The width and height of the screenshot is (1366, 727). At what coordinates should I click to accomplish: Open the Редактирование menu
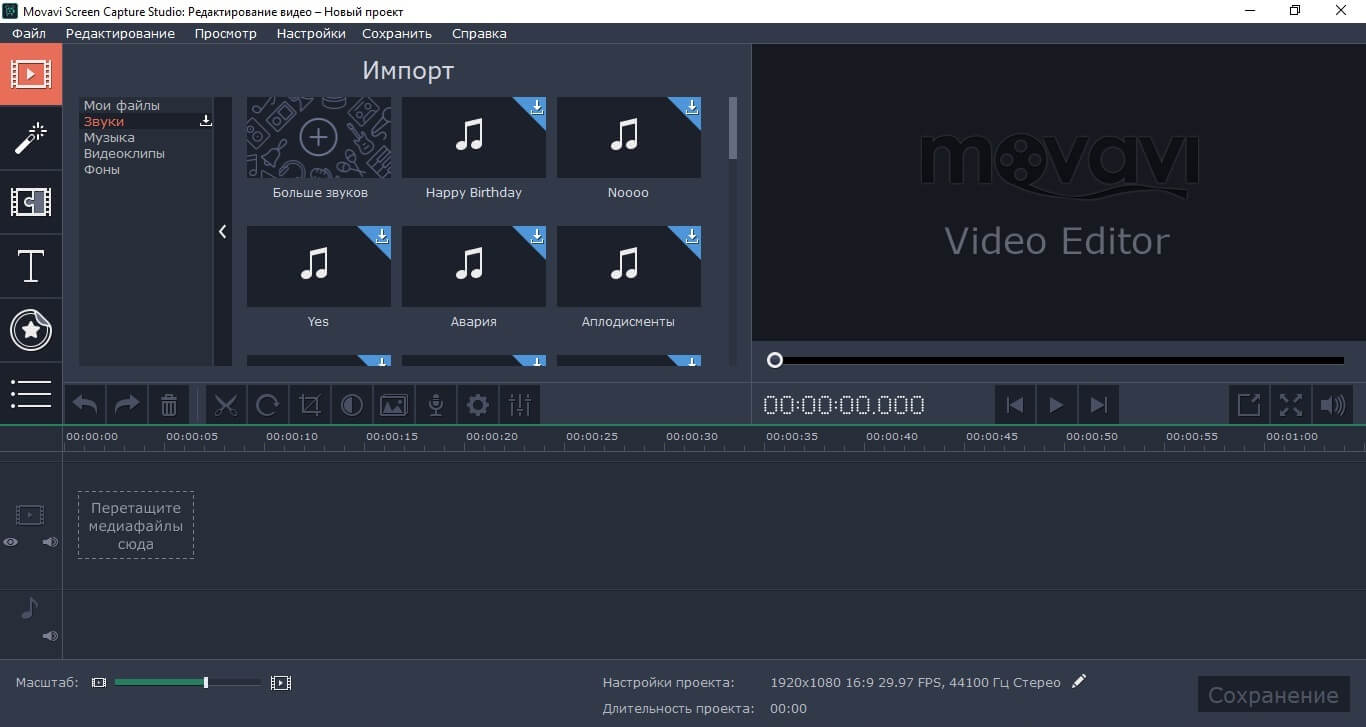click(120, 33)
